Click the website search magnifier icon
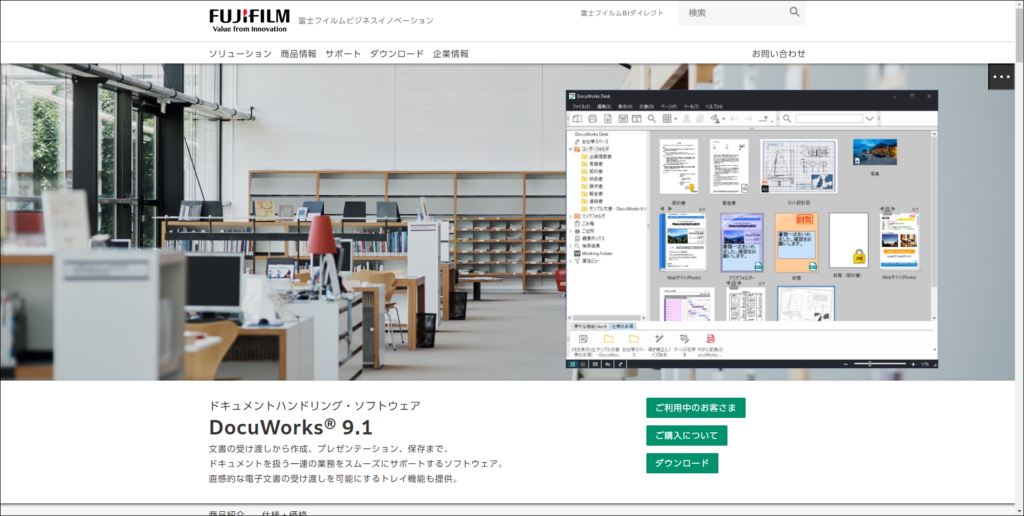Screen dimensions: 1024x516 tap(794, 12)
